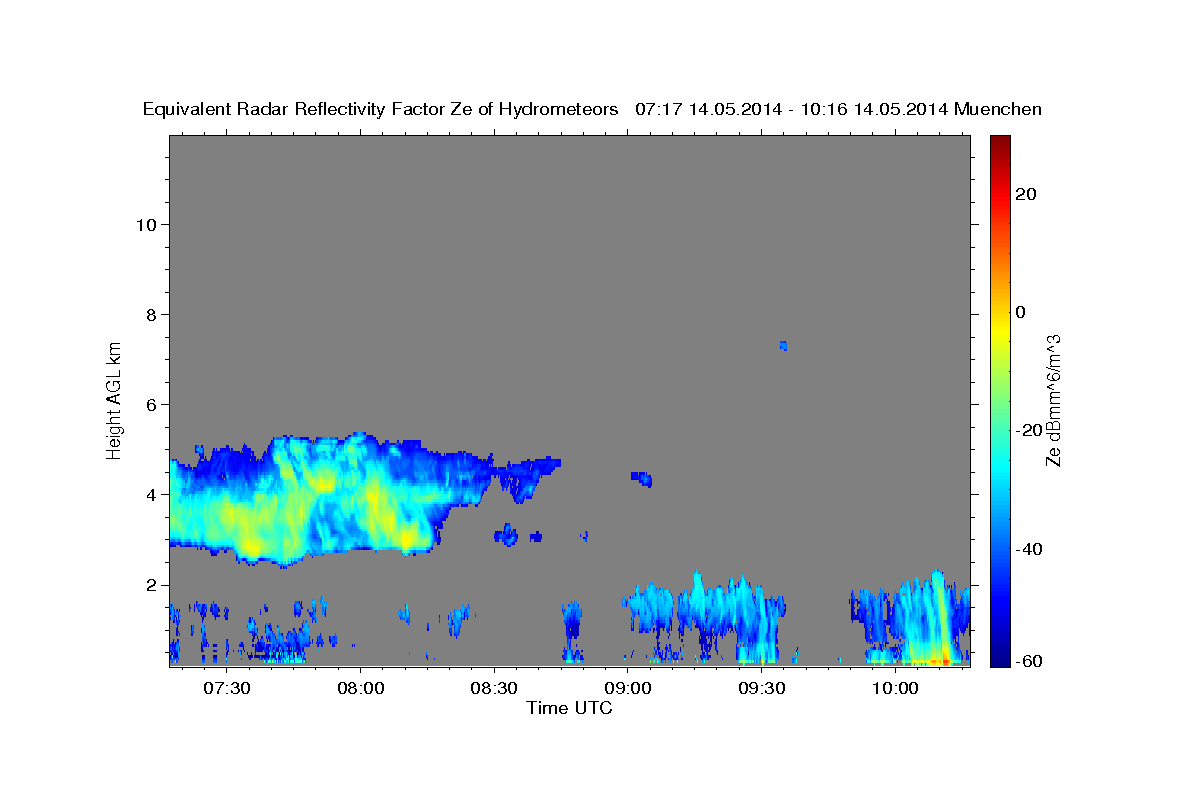This screenshot has width=1200, height=800.
Task: Click the red high-reflectivity spot near ground after 10:00
Action: [945, 661]
